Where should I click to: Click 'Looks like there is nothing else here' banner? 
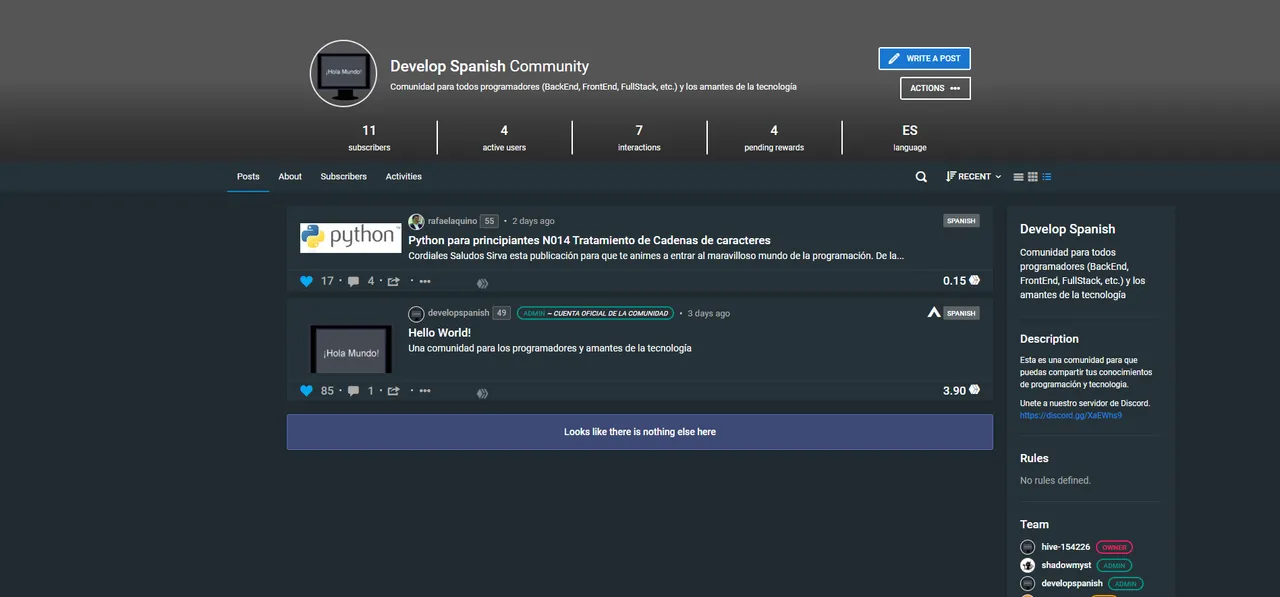coord(640,432)
